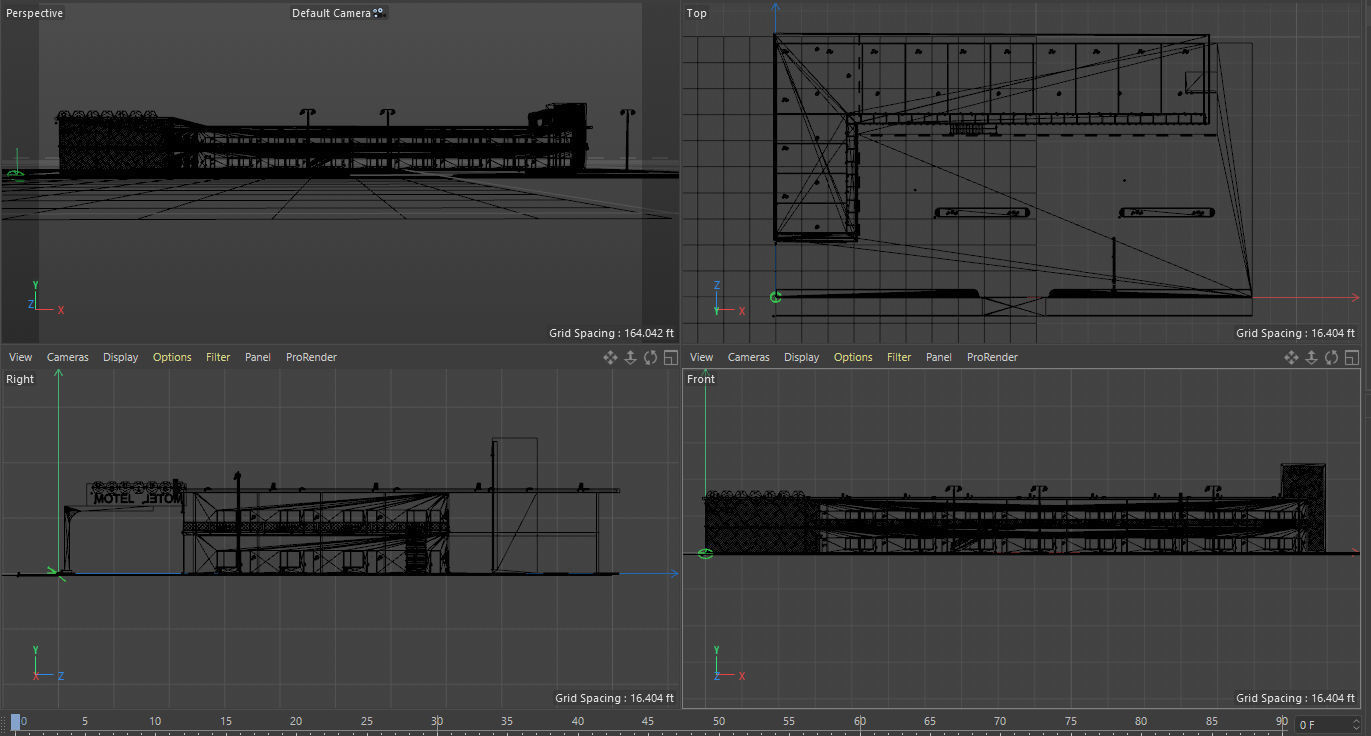Click the Perspective viewport label
Image resolution: width=1371 pixels, height=736 pixels.
[x=34, y=13]
